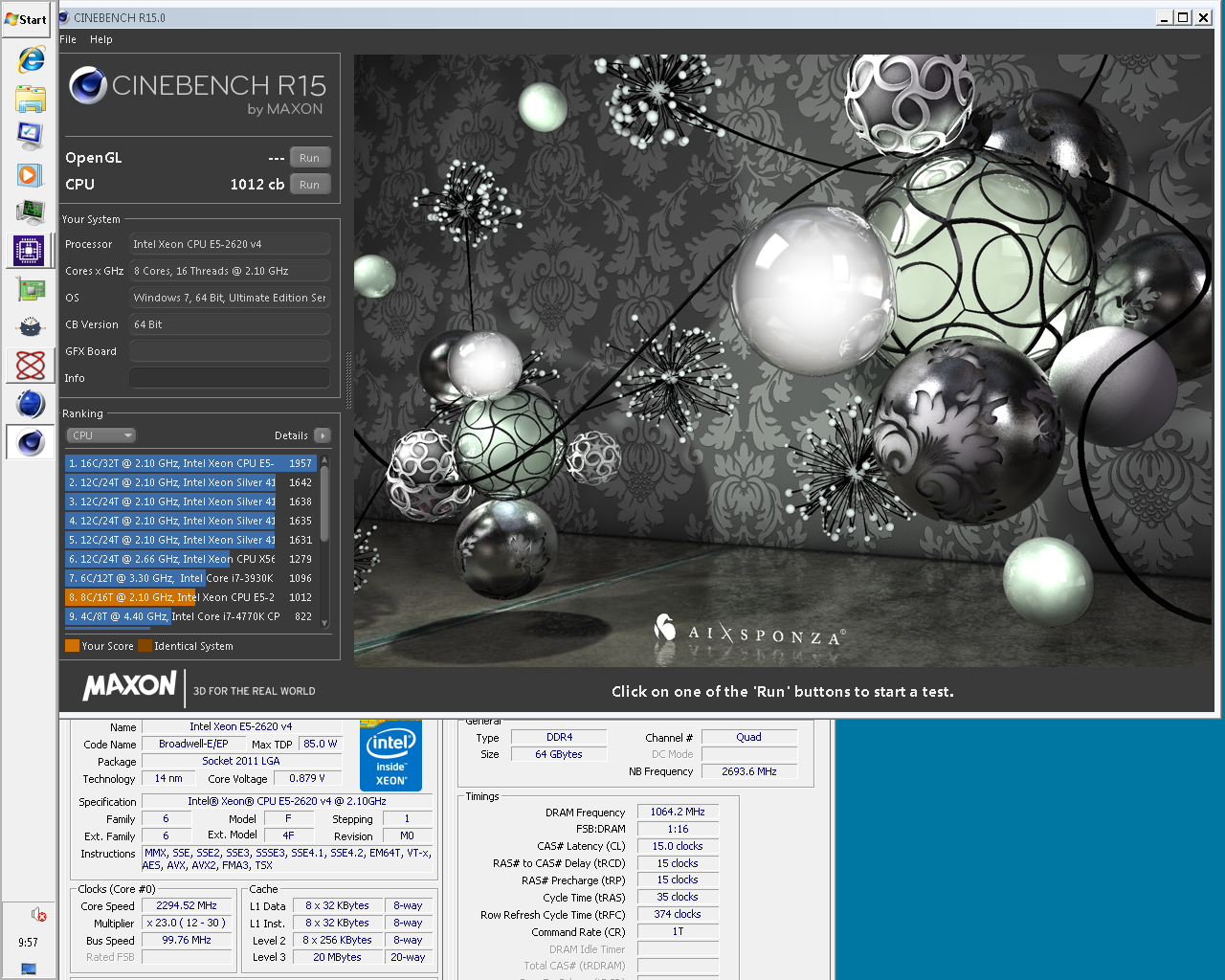
Task: Open Windows Explorer folder icon in taskbar
Action: coord(31,98)
